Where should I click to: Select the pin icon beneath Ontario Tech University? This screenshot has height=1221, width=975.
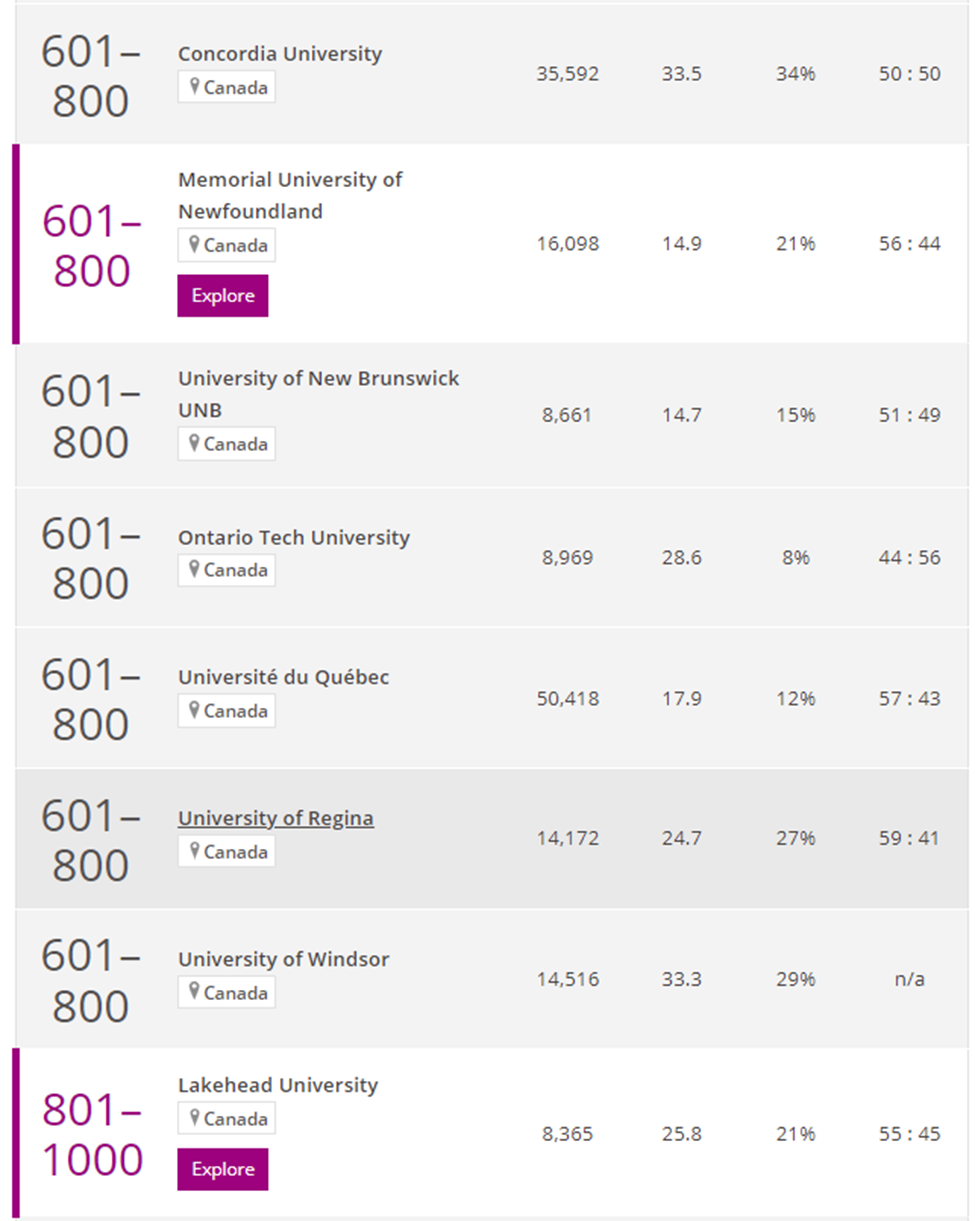click(195, 570)
